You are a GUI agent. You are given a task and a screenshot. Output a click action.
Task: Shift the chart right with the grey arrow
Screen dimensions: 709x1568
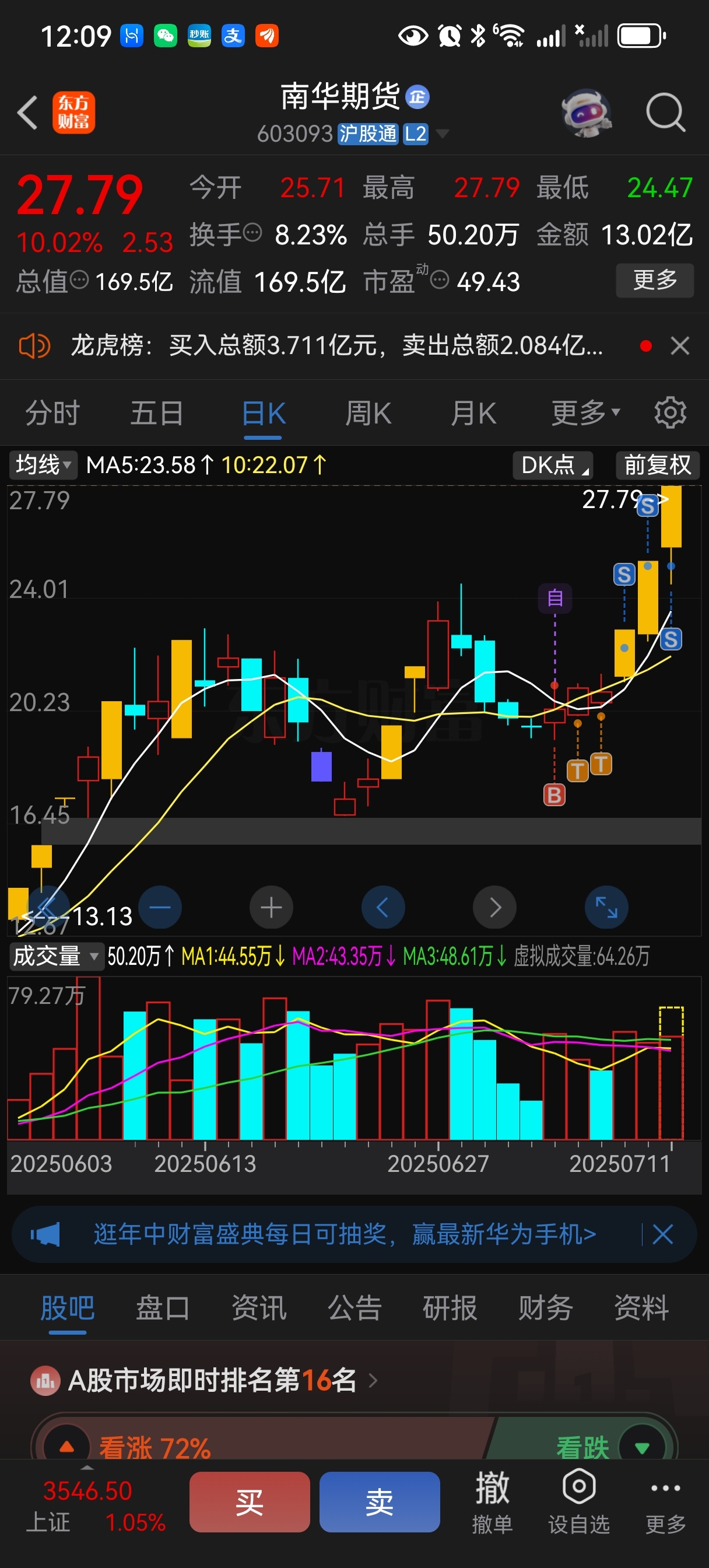495,908
